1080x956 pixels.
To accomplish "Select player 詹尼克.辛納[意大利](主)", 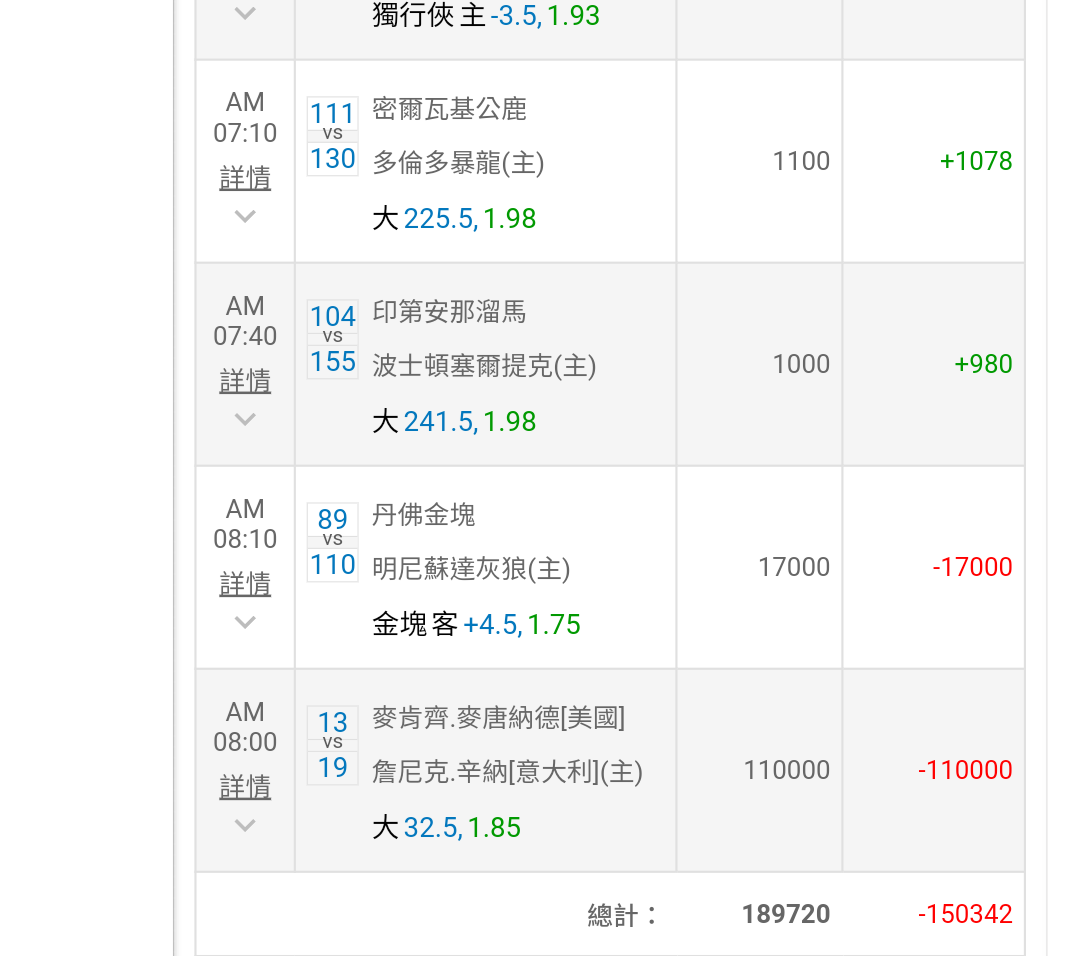I will pyautogui.click(x=508, y=771).
